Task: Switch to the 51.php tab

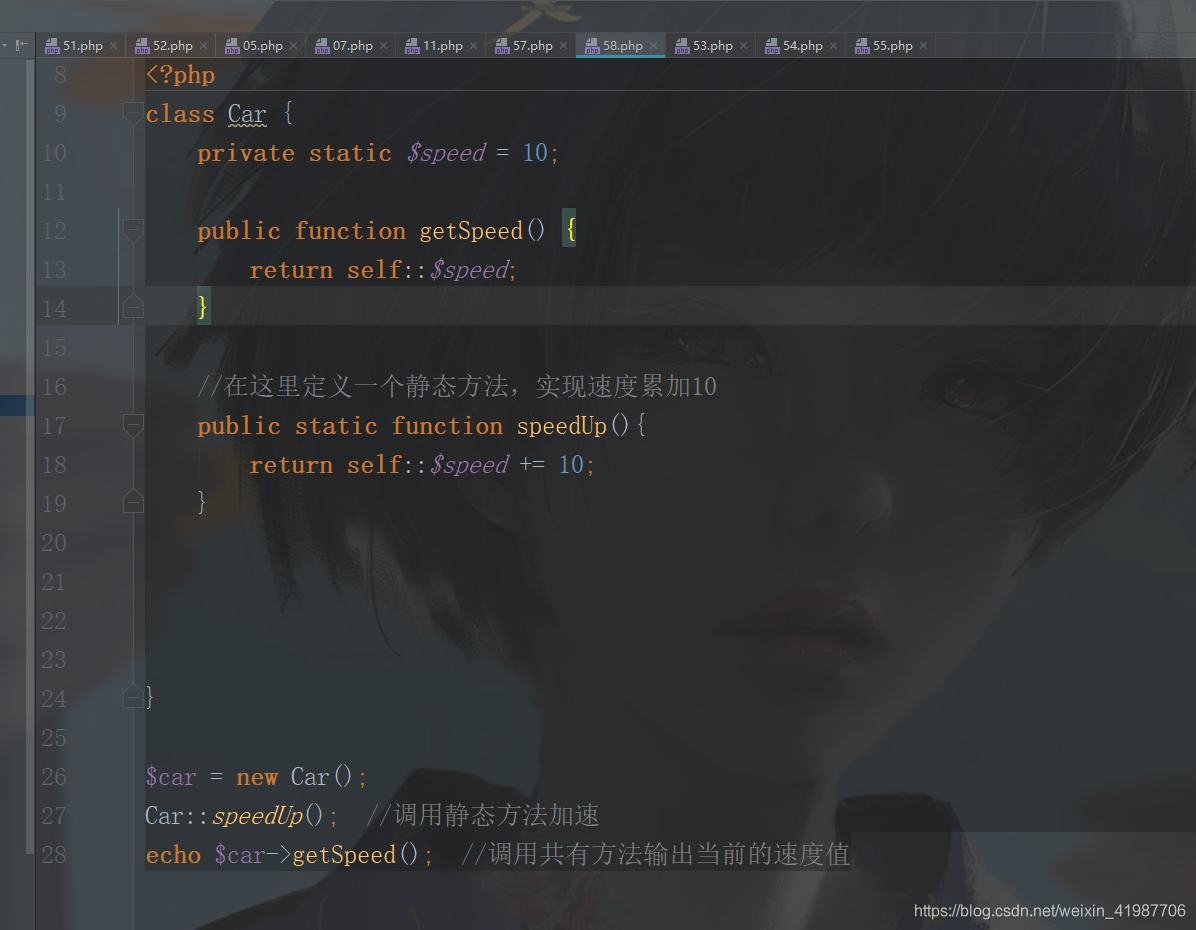Action: (82, 46)
